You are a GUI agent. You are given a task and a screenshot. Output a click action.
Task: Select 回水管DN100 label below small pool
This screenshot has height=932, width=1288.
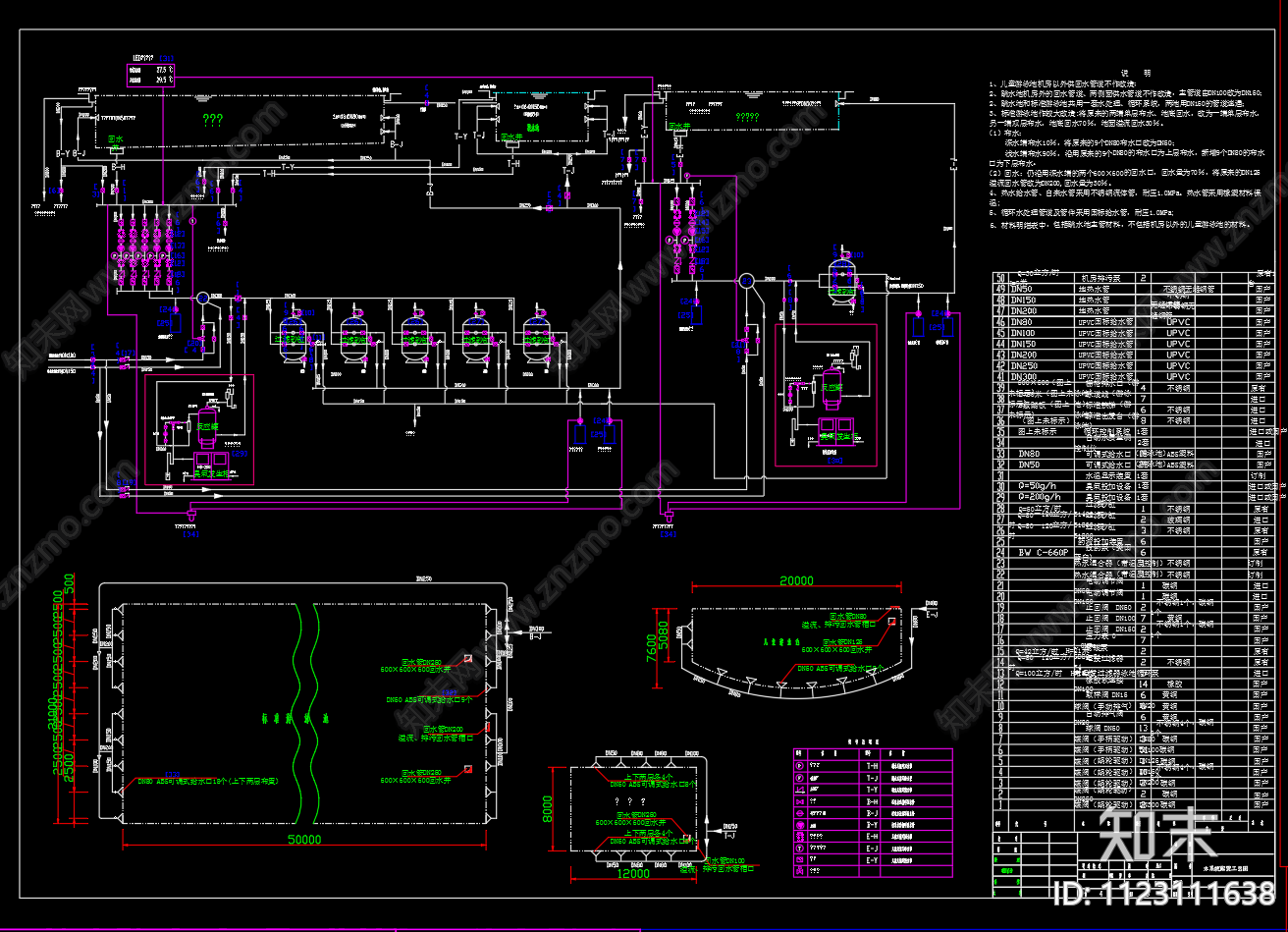tap(724, 860)
